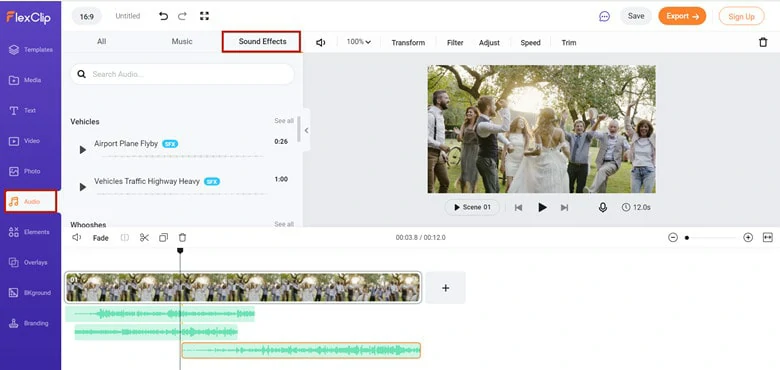Viewport: 780px width, 370px height.
Task: Click the duplicate icon in timeline toolbar
Action: tap(163, 238)
